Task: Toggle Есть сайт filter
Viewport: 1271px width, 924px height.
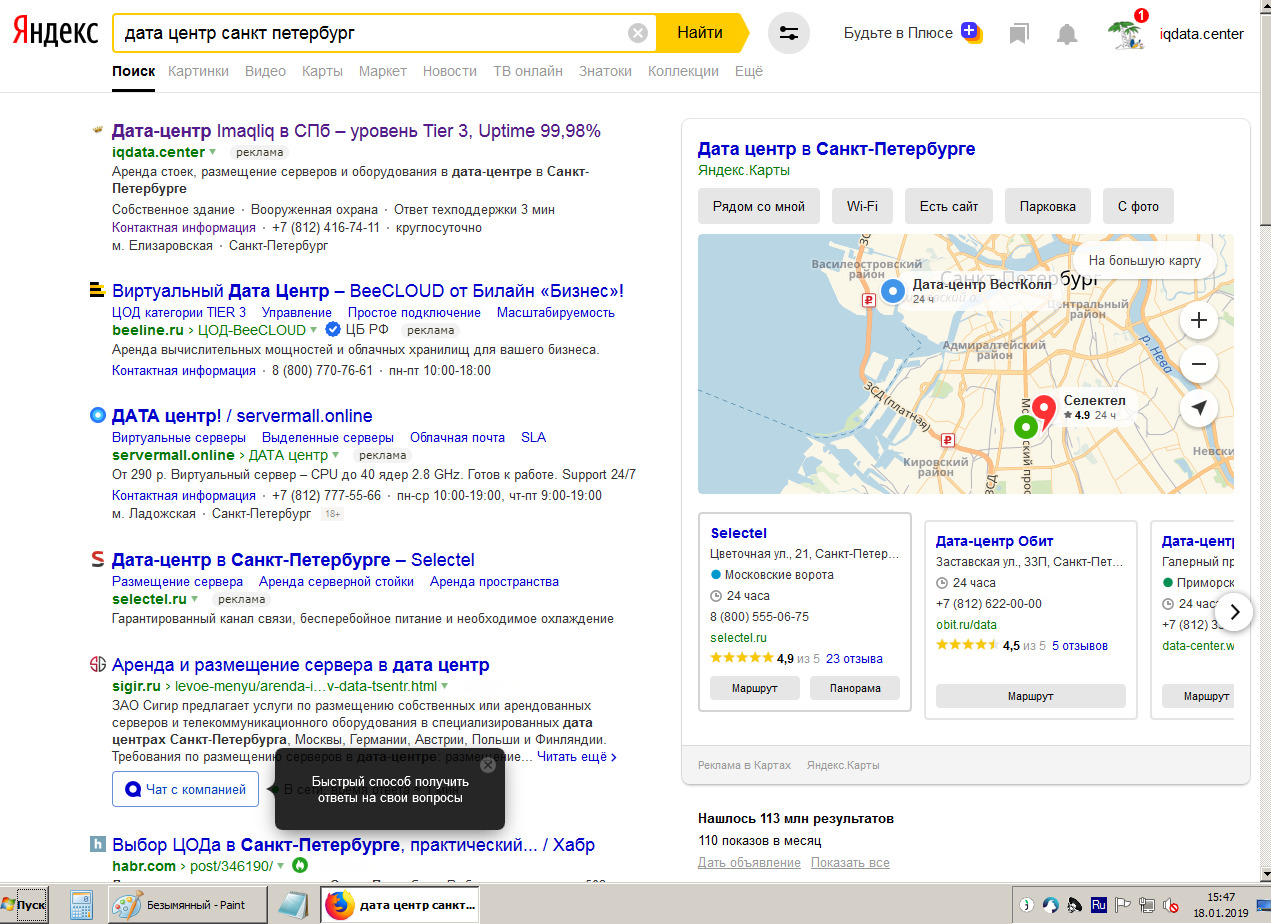Action: pos(949,206)
